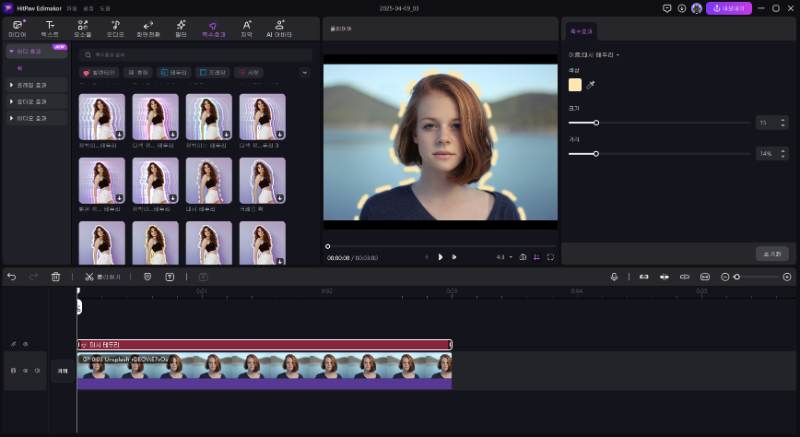Switch to the AI Avatar tab
Viewport: 800px width, 437px height.
[x=279, y=27]
